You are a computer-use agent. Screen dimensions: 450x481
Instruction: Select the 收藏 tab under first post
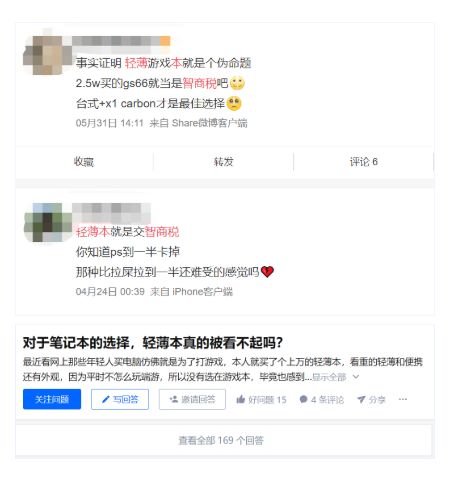point(84,162)
